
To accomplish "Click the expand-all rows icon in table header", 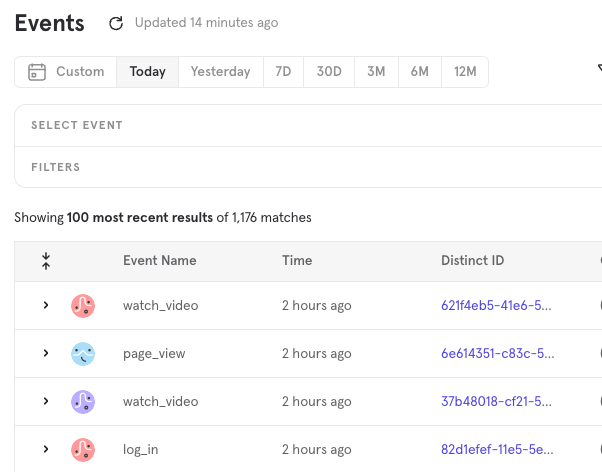I will pyautogui.click(x=46, y=261).
